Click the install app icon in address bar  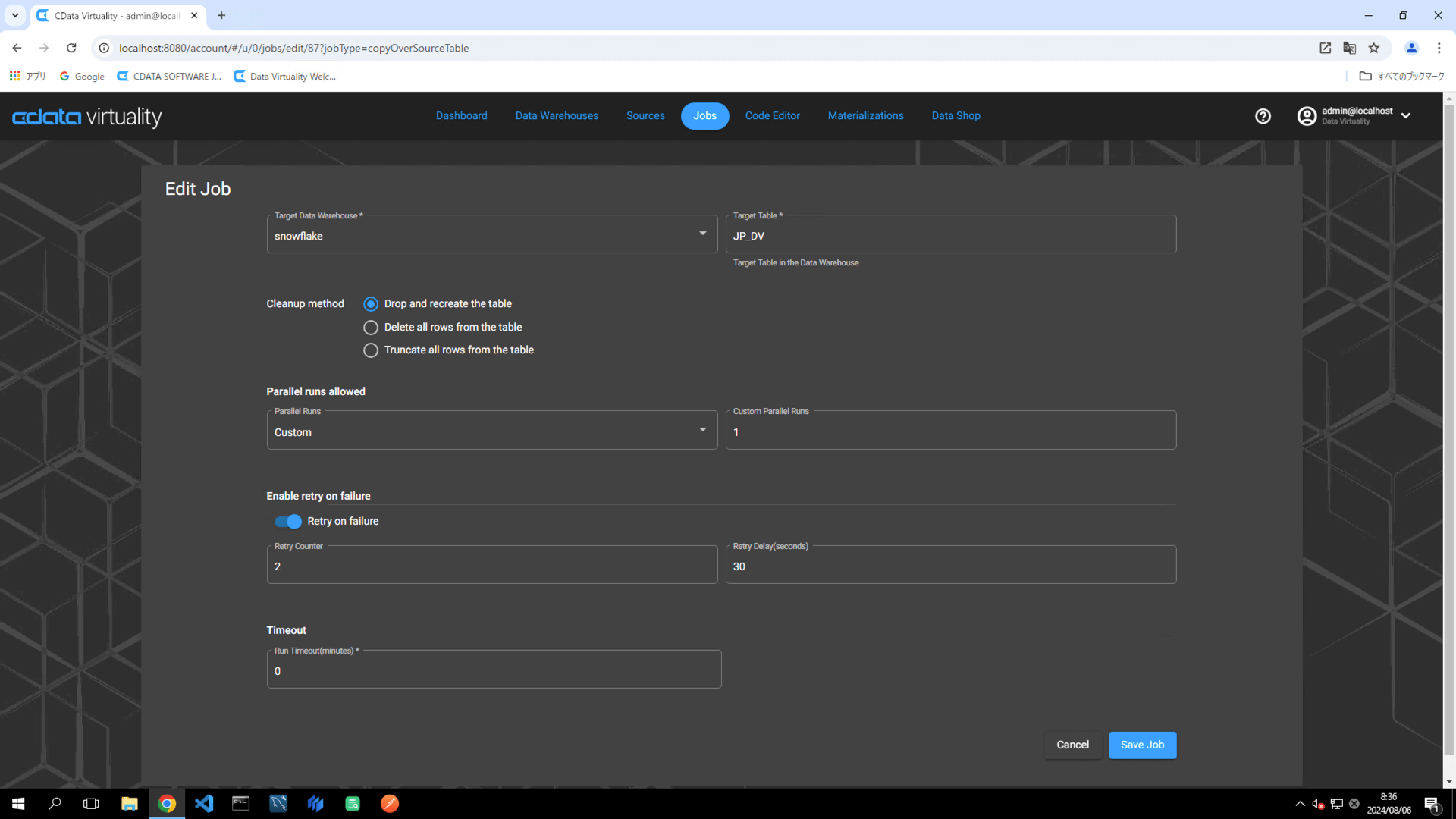tap(1325, 48)
